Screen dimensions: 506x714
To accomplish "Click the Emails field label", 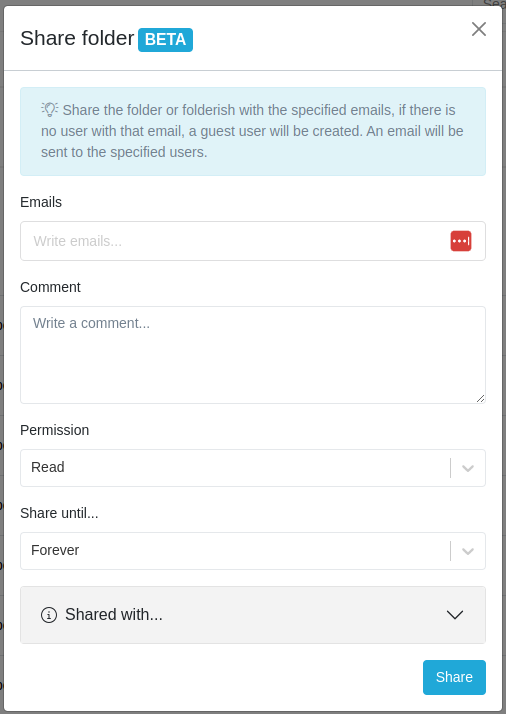I will click(41, 202).
